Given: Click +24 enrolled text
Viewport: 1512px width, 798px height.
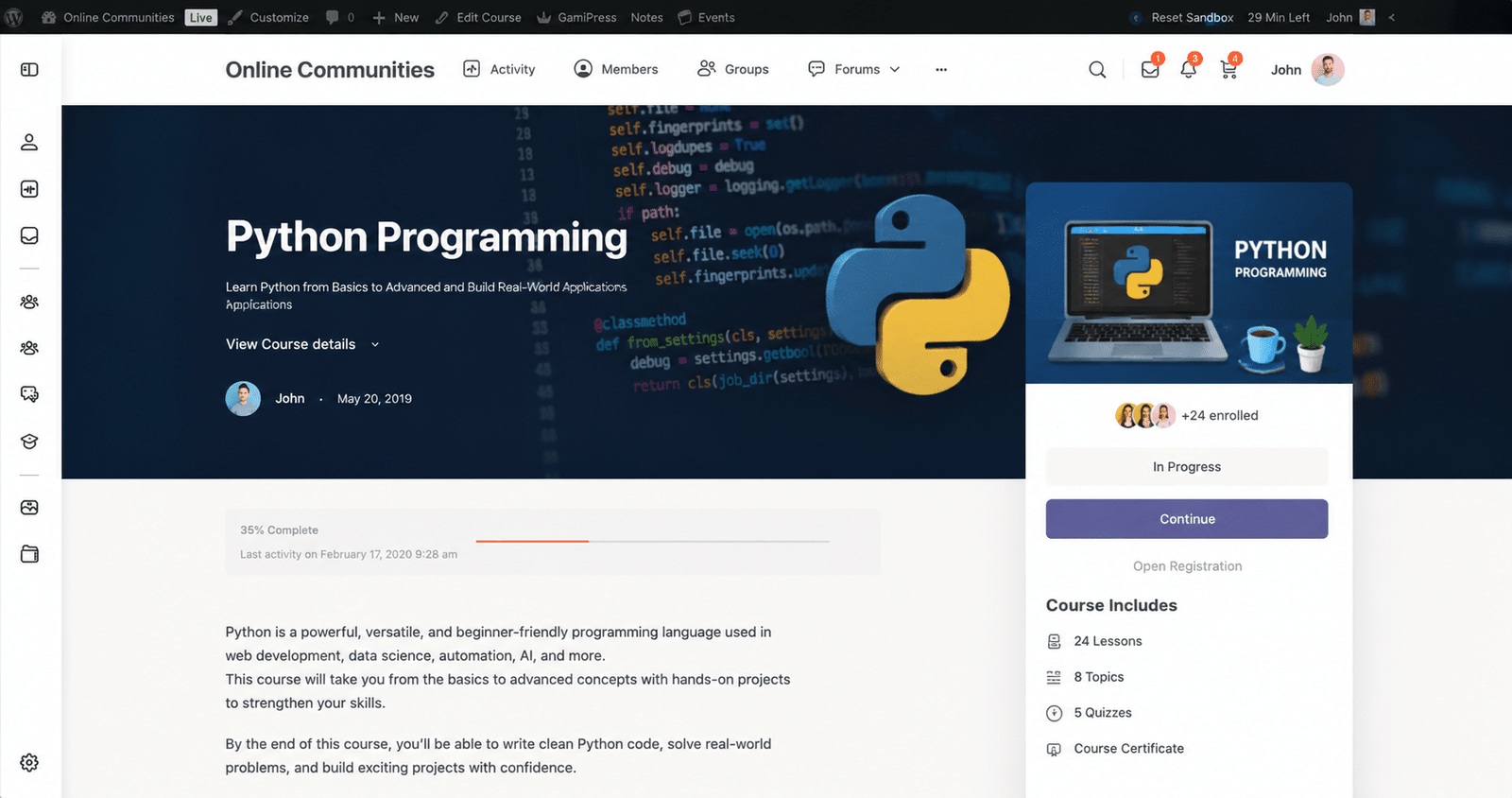Looking at the screenshot, I should point(1220,415).
